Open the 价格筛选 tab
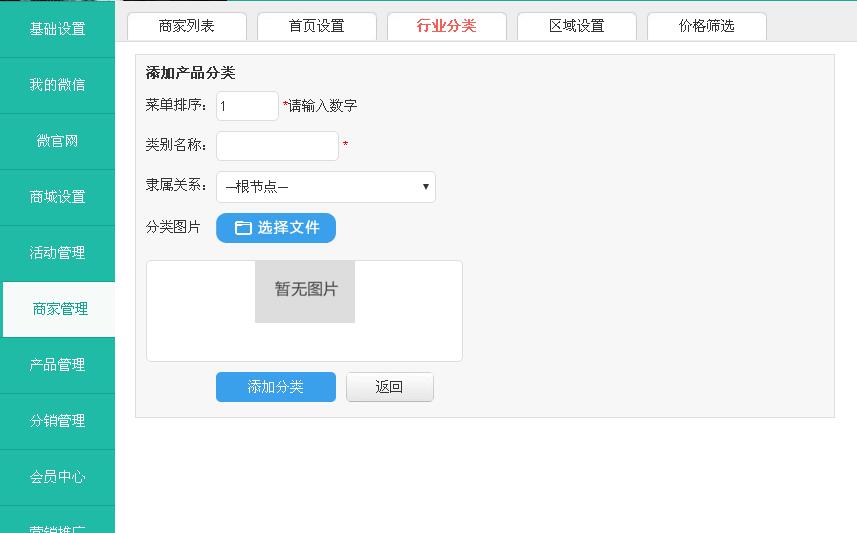The height and width of the screenshot is (533, 857). [706, 26]
